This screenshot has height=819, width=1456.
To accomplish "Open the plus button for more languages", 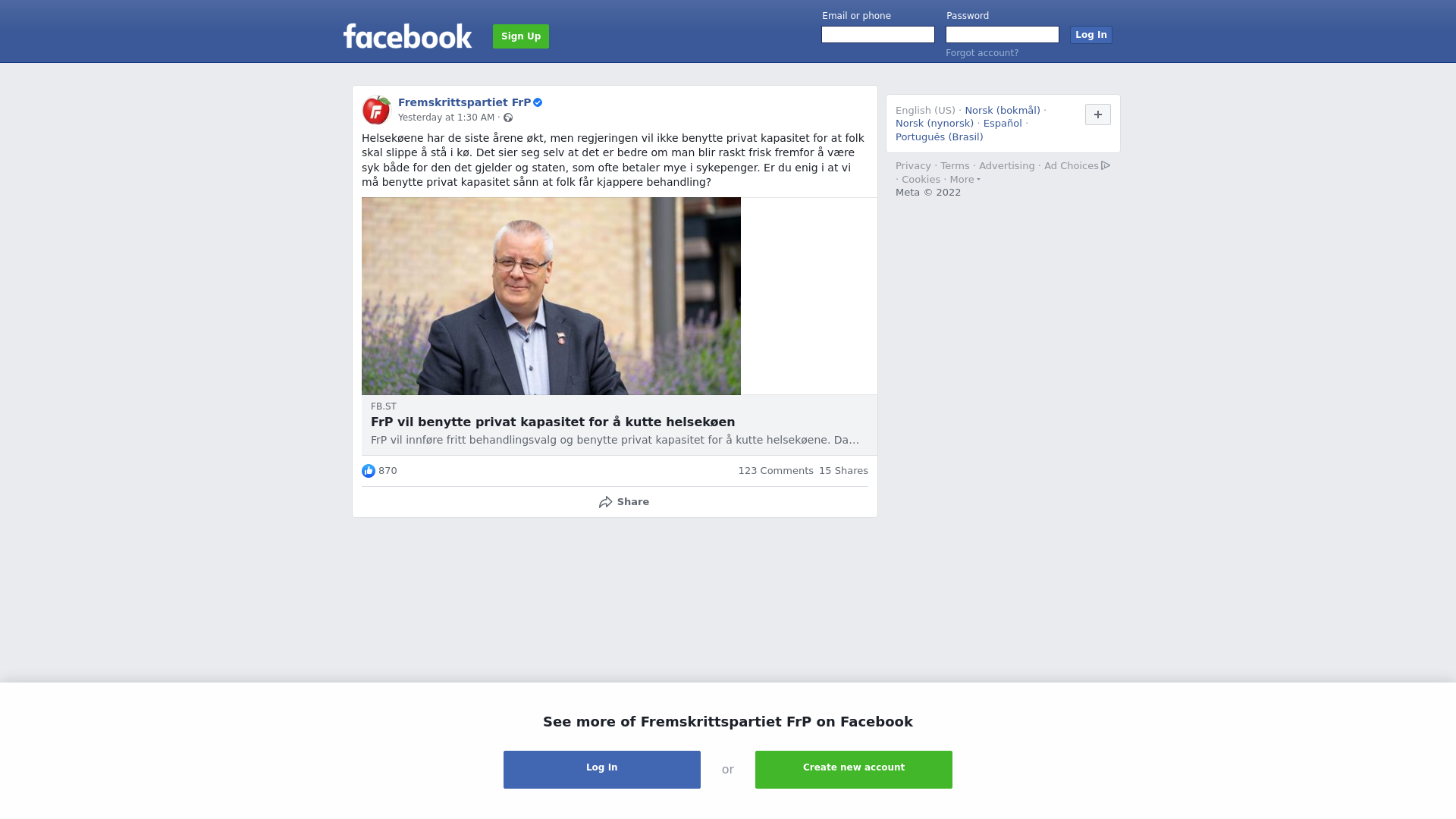I will tap(1098, 115).
